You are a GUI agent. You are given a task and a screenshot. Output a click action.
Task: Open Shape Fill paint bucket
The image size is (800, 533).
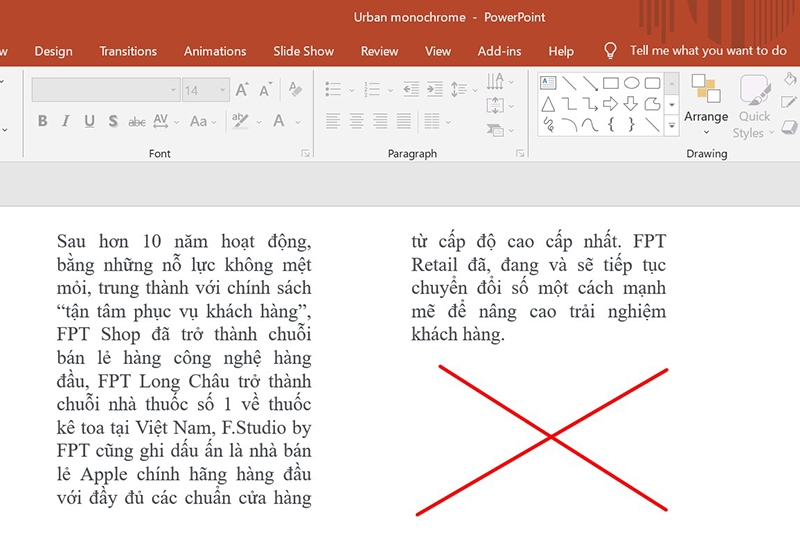pyautogui.click(x=789, y=79)
